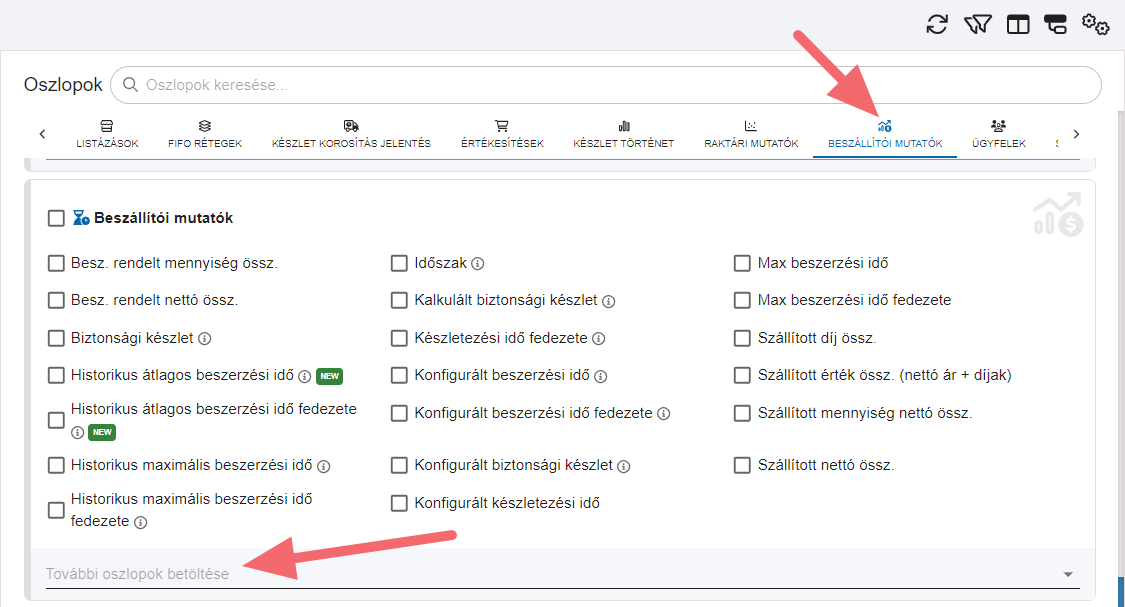Click info icon beside Kalkulált biztonsági készlet
The image size is (1125, 607).
click(x=609, y=301)
